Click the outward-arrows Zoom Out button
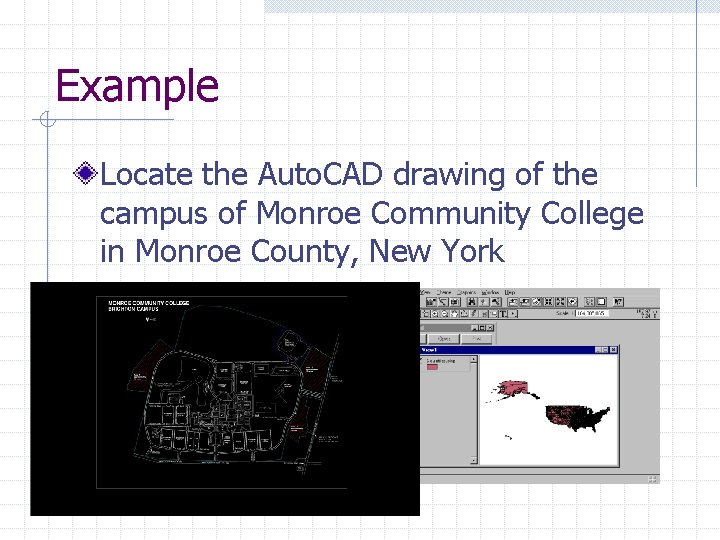Screen dimensions: 720x540 [561, 302]
